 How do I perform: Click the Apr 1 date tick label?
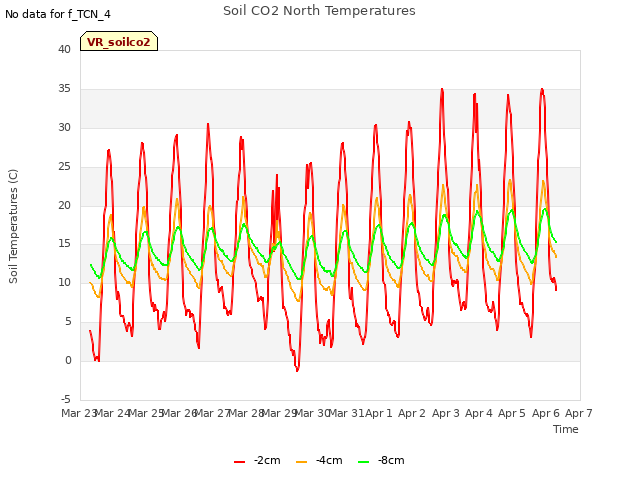pyautogui.click(x=379, y=413)
